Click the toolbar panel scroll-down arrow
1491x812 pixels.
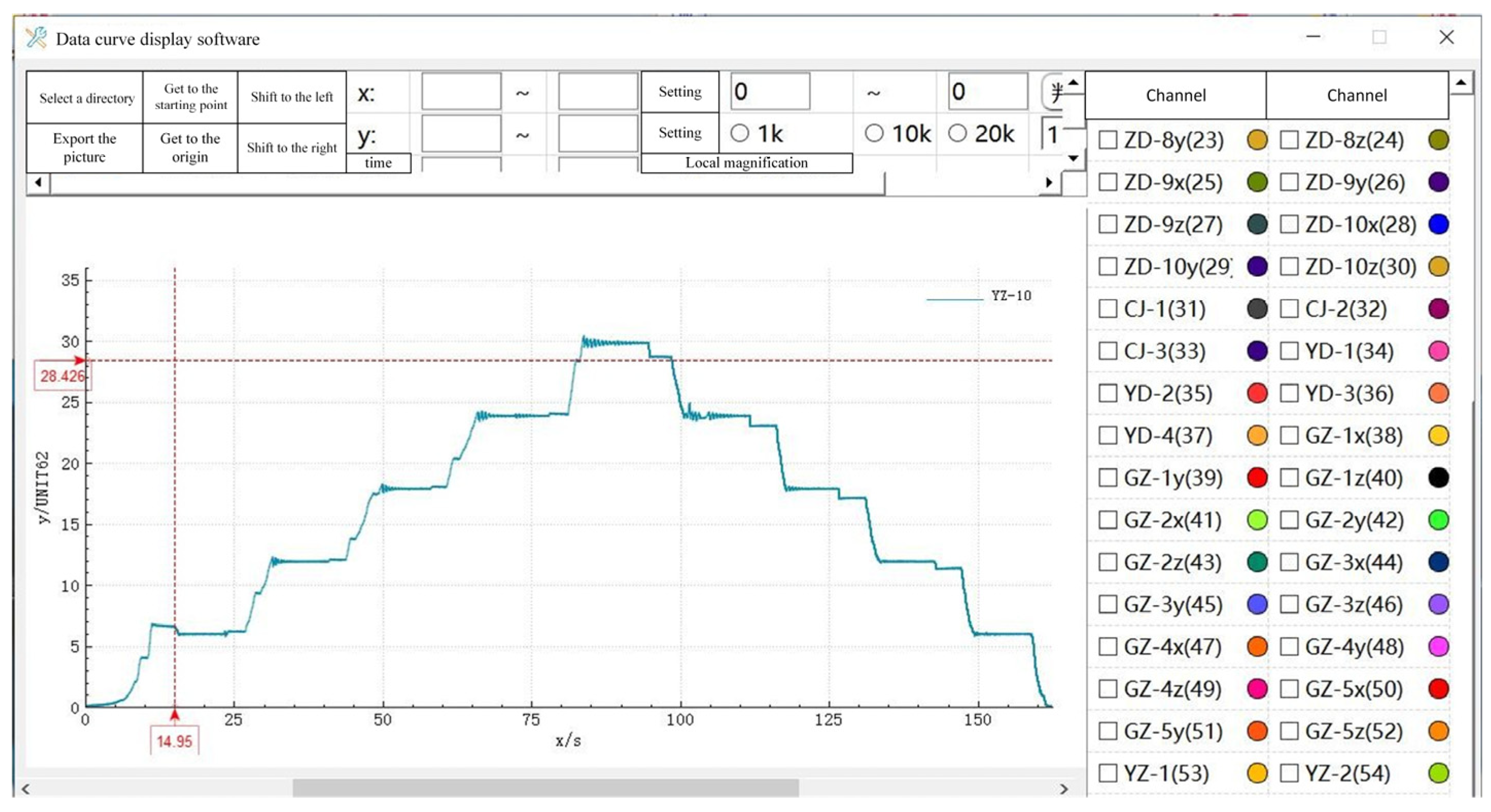(x=1074, y=158)
